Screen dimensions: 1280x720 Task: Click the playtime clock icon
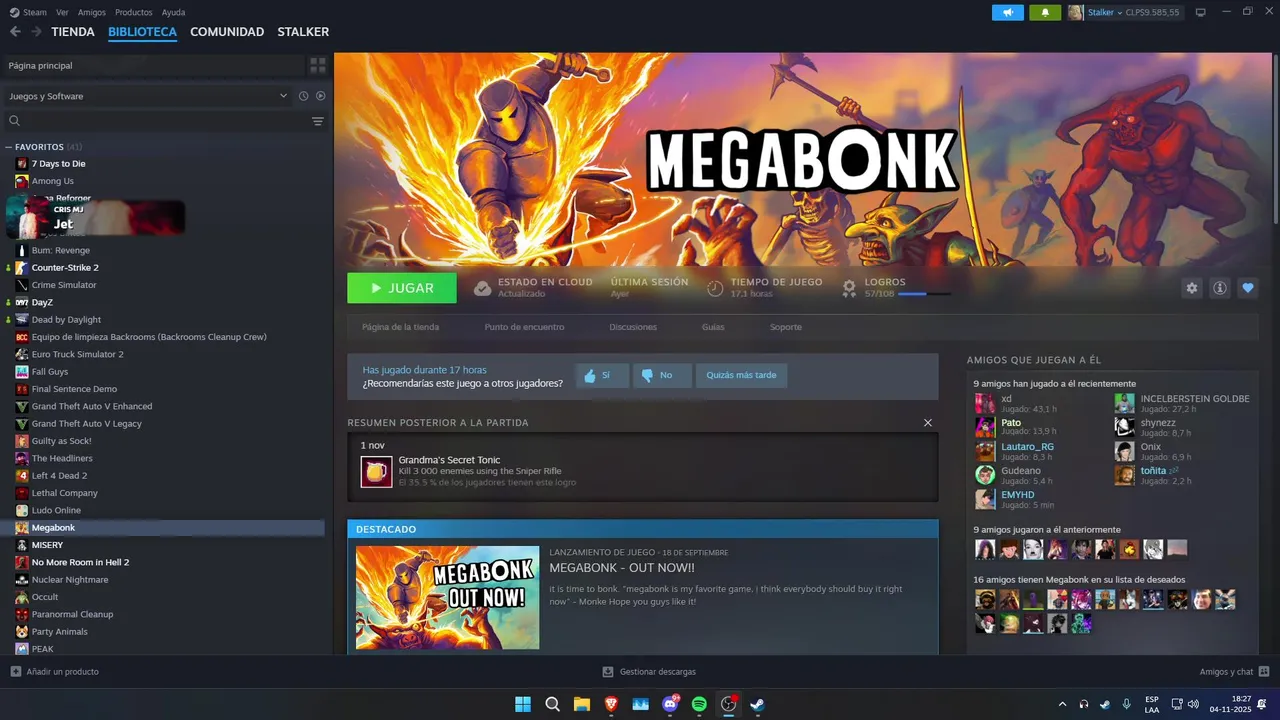[x=715, y=288]
